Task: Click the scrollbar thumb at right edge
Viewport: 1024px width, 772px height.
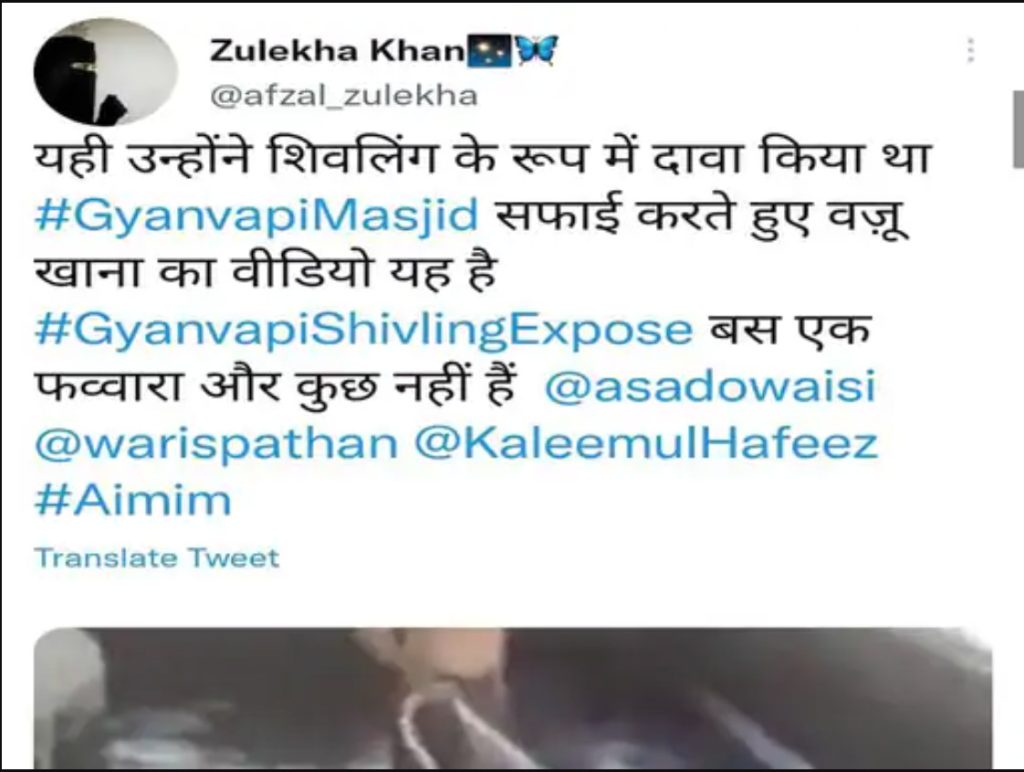Action: [1017, 130]
